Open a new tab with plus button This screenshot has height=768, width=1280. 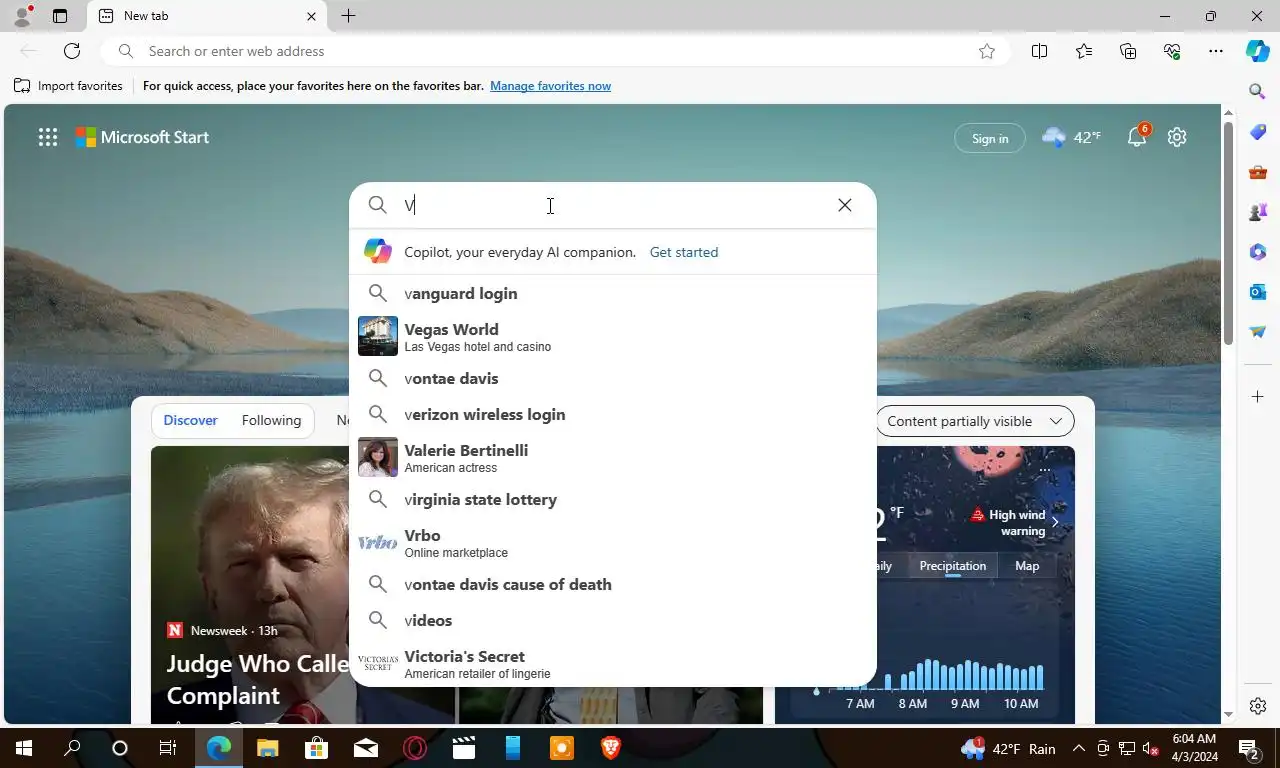348,16
